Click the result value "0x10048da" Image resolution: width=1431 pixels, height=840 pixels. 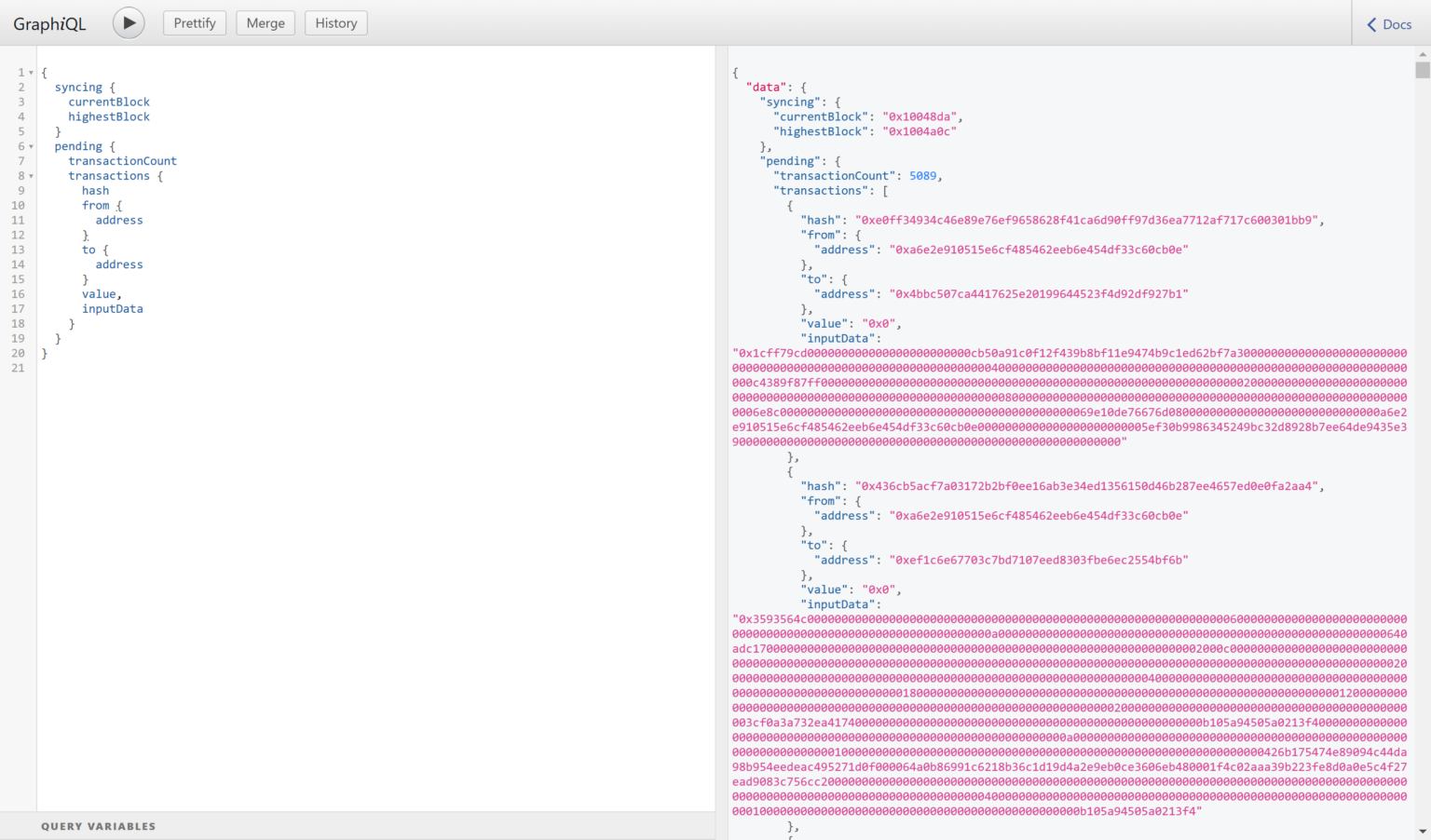[x=919, y=117]
